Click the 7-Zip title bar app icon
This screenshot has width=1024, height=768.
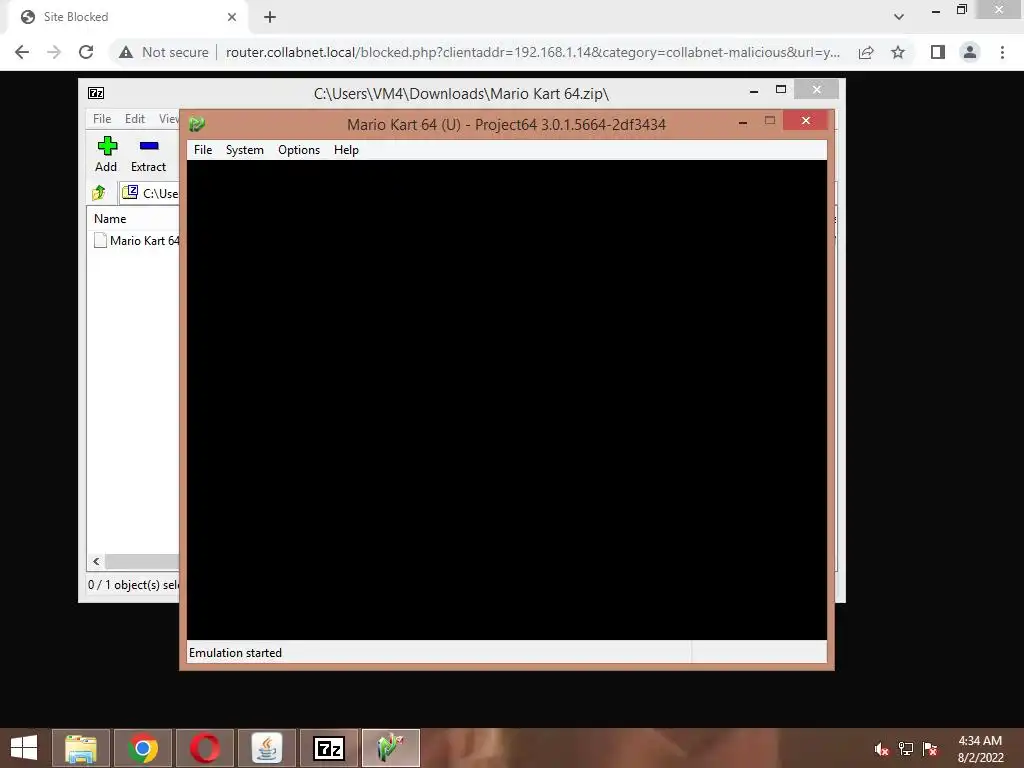(x=96, y=93)
